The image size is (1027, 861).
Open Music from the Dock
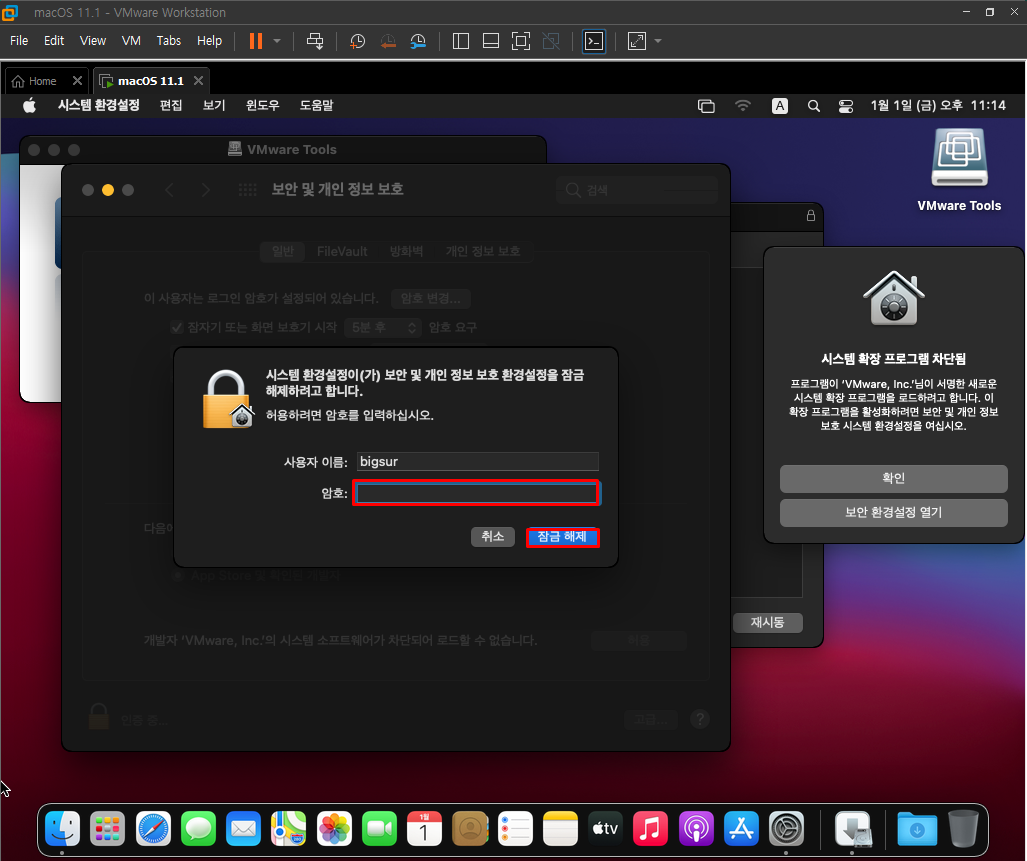coord(650,828)
